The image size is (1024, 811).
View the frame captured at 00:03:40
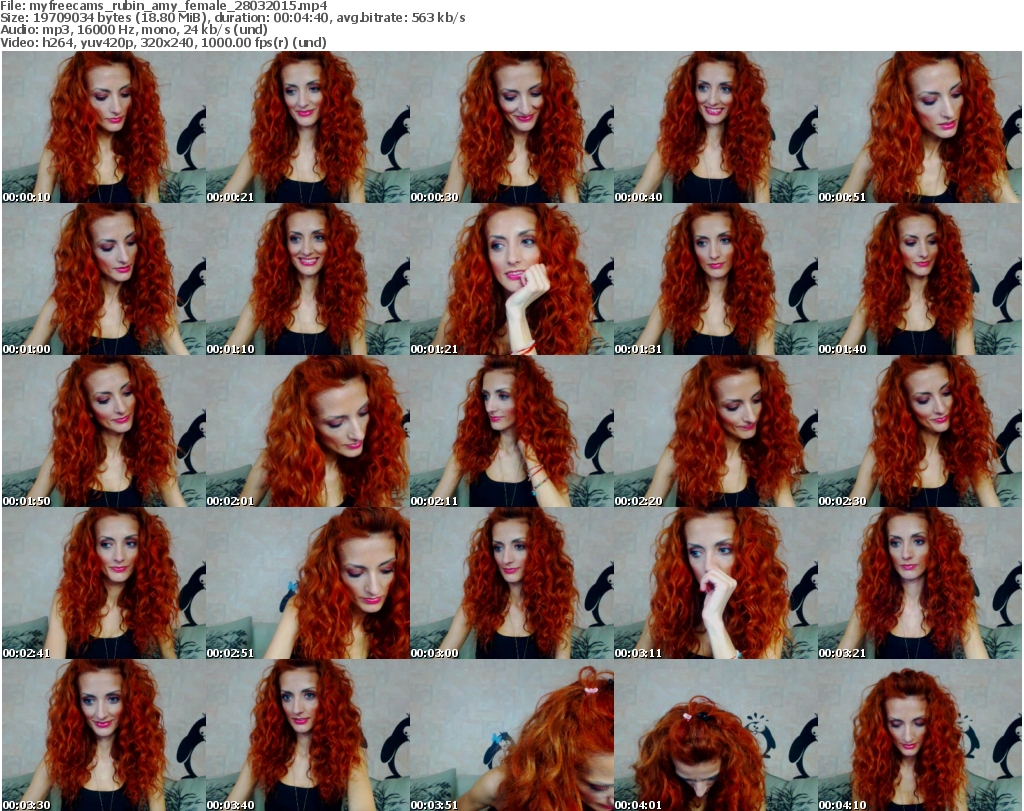pos(308,735)
